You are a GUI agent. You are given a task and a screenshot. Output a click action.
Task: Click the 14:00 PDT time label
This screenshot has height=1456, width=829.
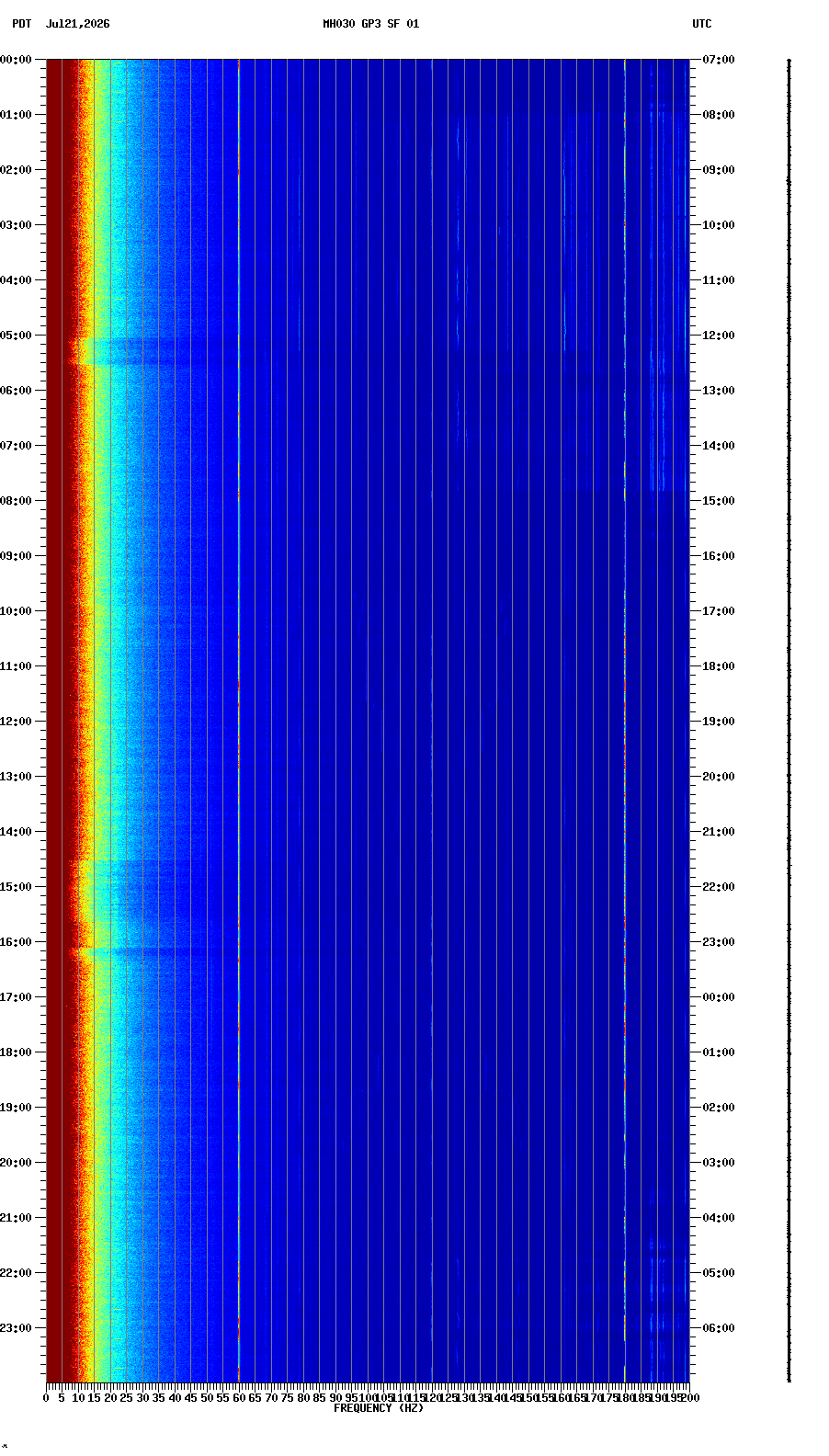point(16,832)
